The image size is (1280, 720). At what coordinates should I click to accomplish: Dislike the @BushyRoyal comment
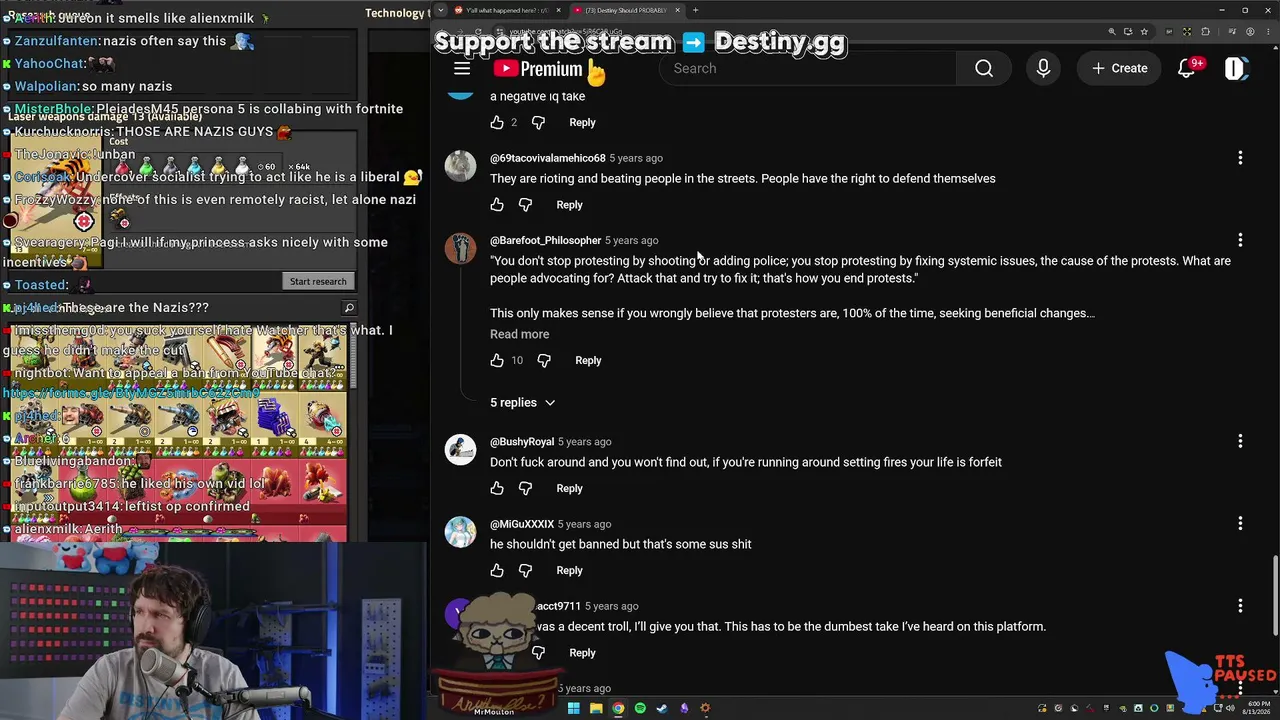(x=525, y=488)
